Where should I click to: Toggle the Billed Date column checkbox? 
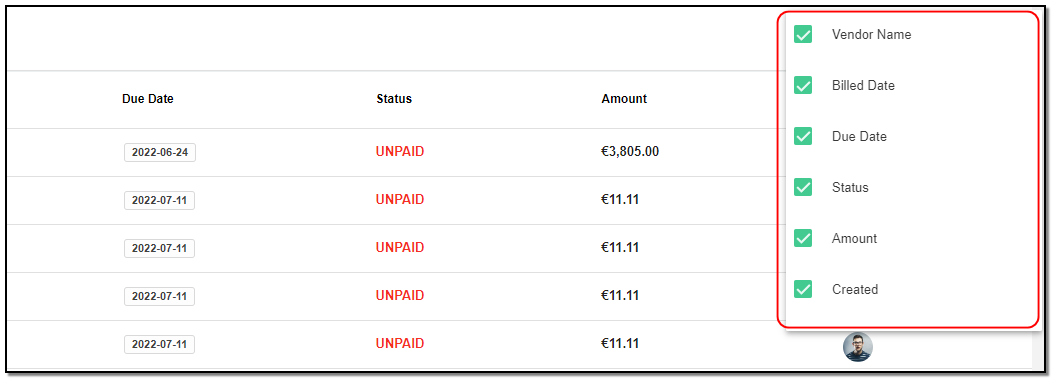point(803,85)
